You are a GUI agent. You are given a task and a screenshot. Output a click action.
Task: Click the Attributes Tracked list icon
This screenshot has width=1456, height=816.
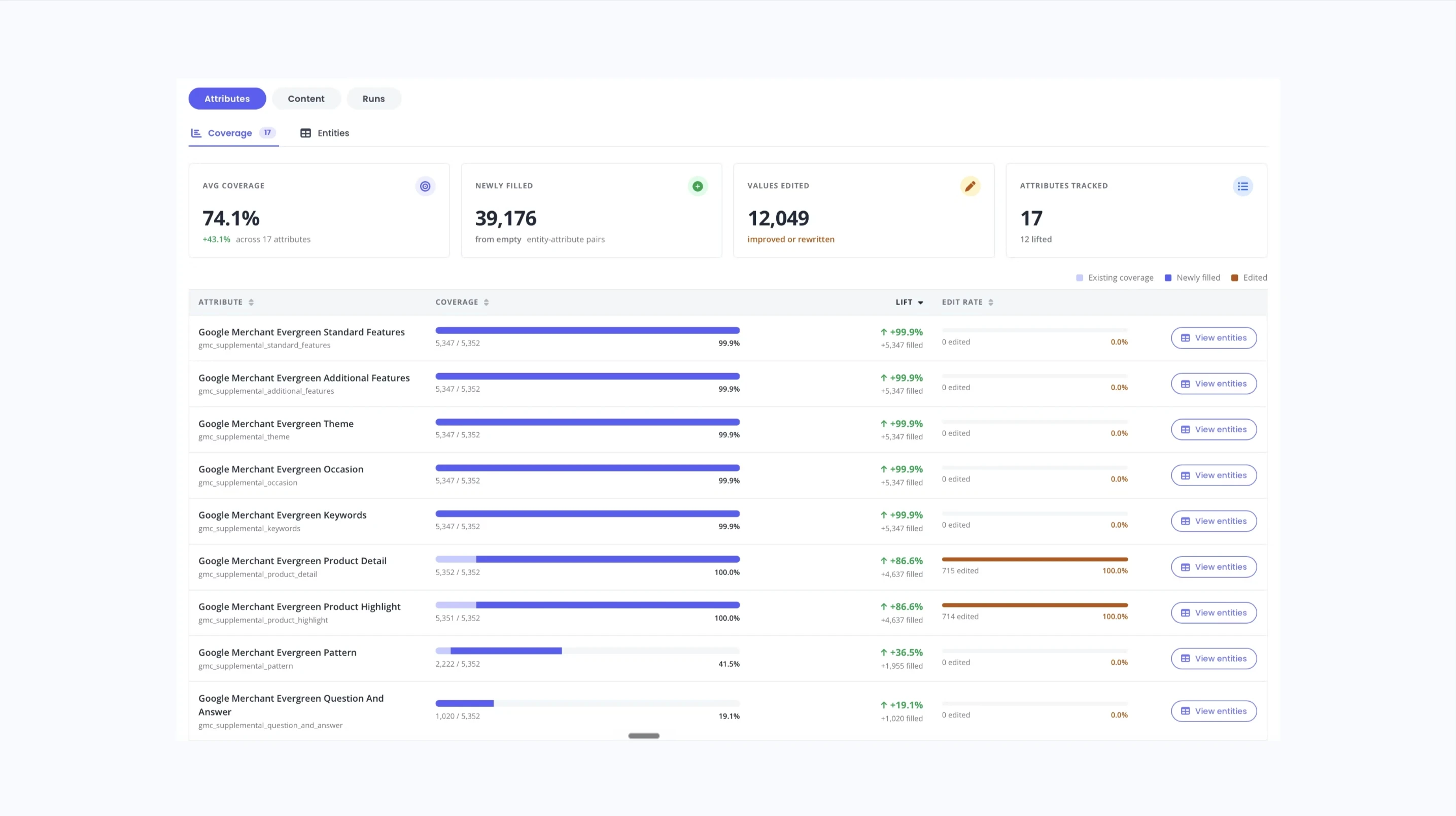[x=1242, y=186]
